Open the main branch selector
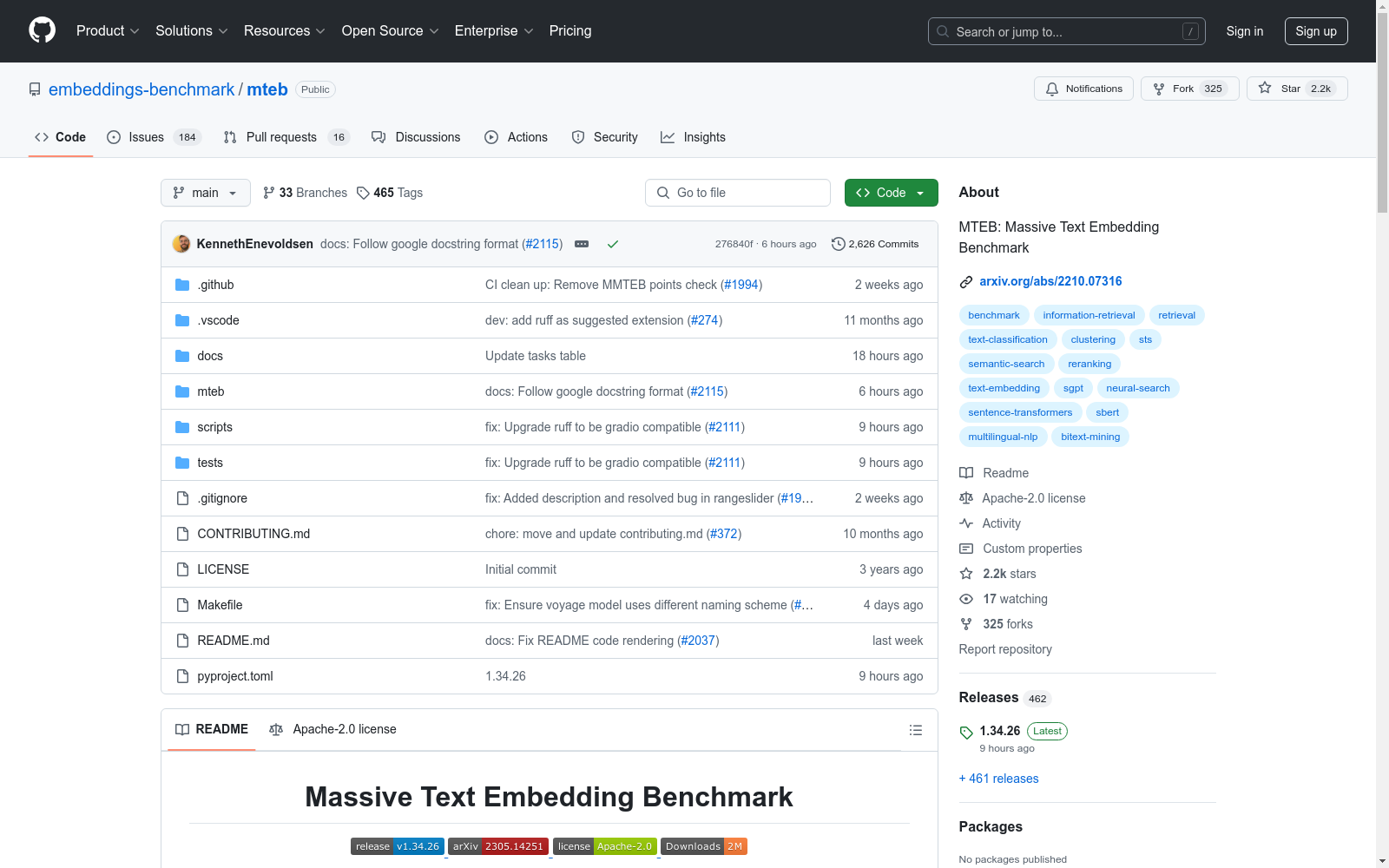 206,193
